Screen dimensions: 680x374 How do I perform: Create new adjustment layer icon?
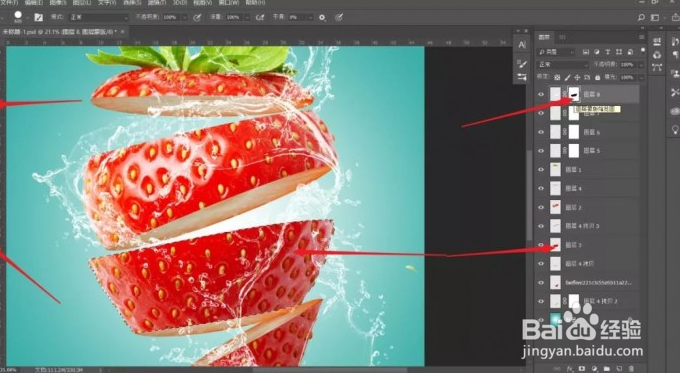pyautogui.click(x=595, y=369)
